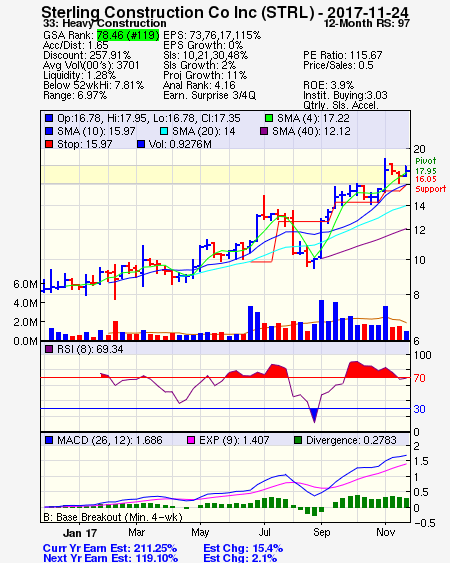Click the Jul date axis label
Screen dimensions: 450x563
pos(265,532)
